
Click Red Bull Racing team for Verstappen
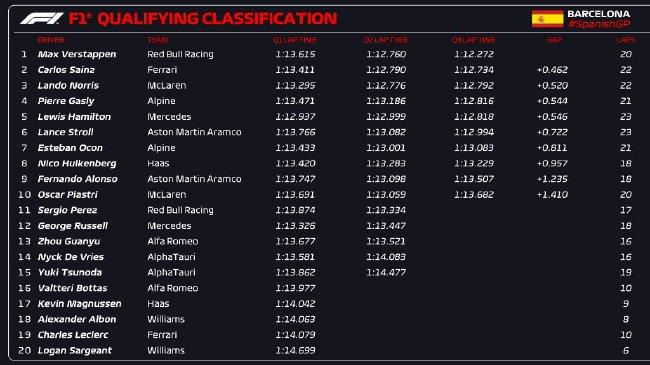(x=180, y=54)
